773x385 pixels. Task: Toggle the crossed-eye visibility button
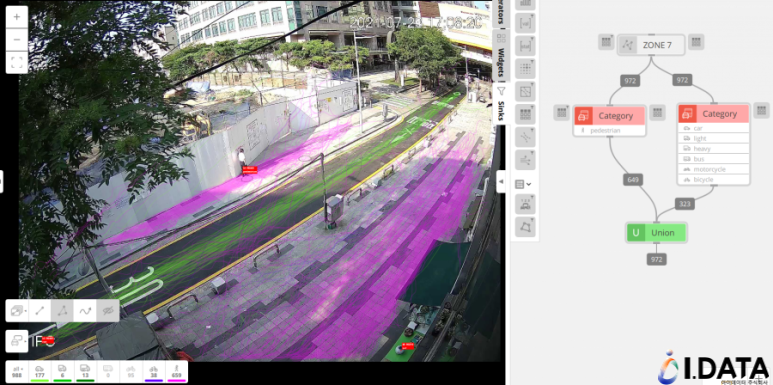pos(107,311)
